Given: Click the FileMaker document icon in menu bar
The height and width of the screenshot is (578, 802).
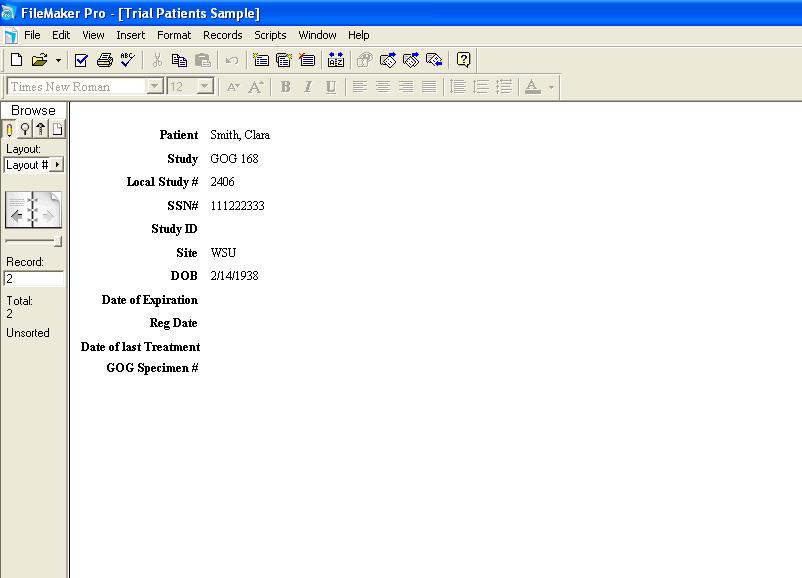Looking at the screenshot, I should click(x=11, y=36).
